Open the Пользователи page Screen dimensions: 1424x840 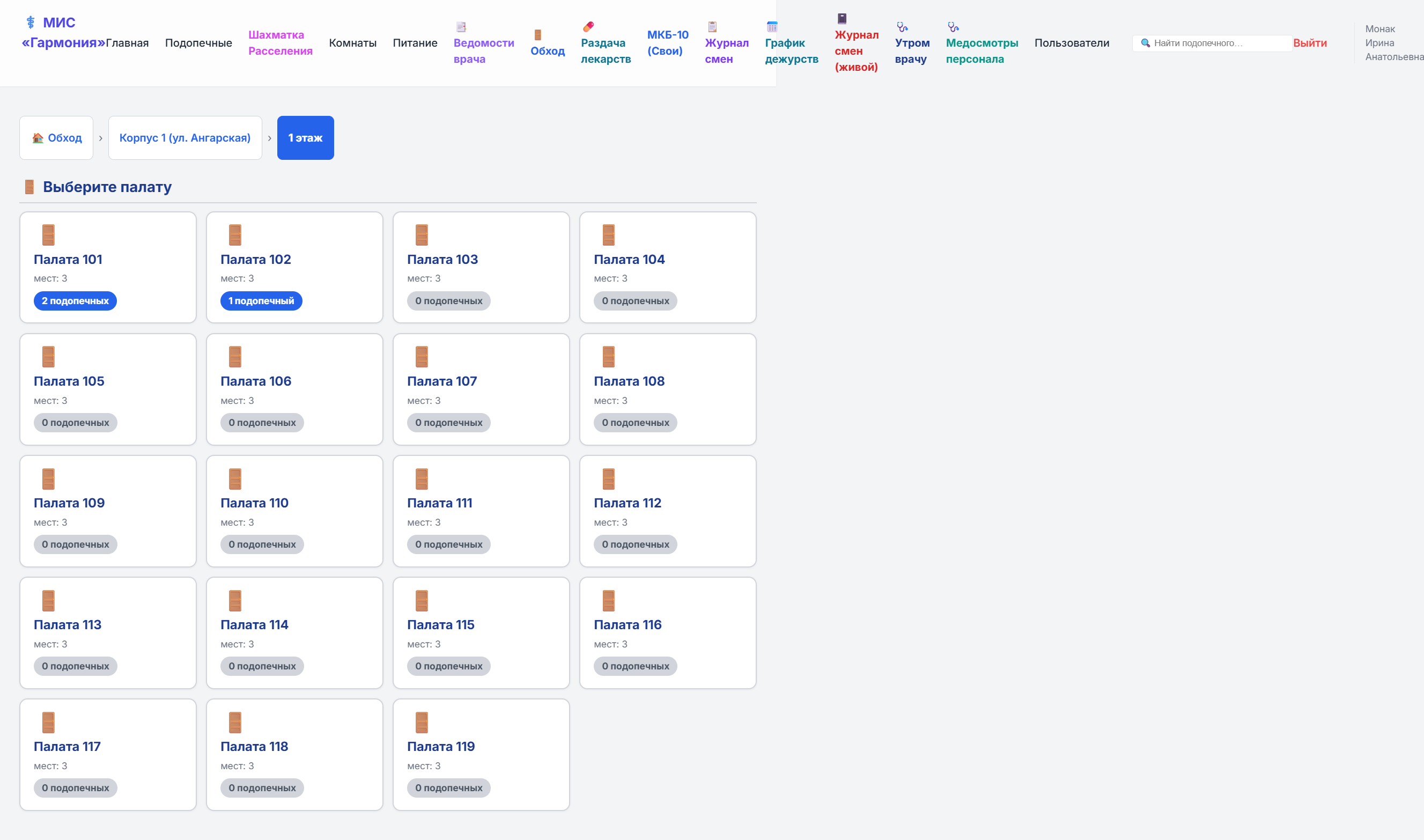coord(1072,43)
